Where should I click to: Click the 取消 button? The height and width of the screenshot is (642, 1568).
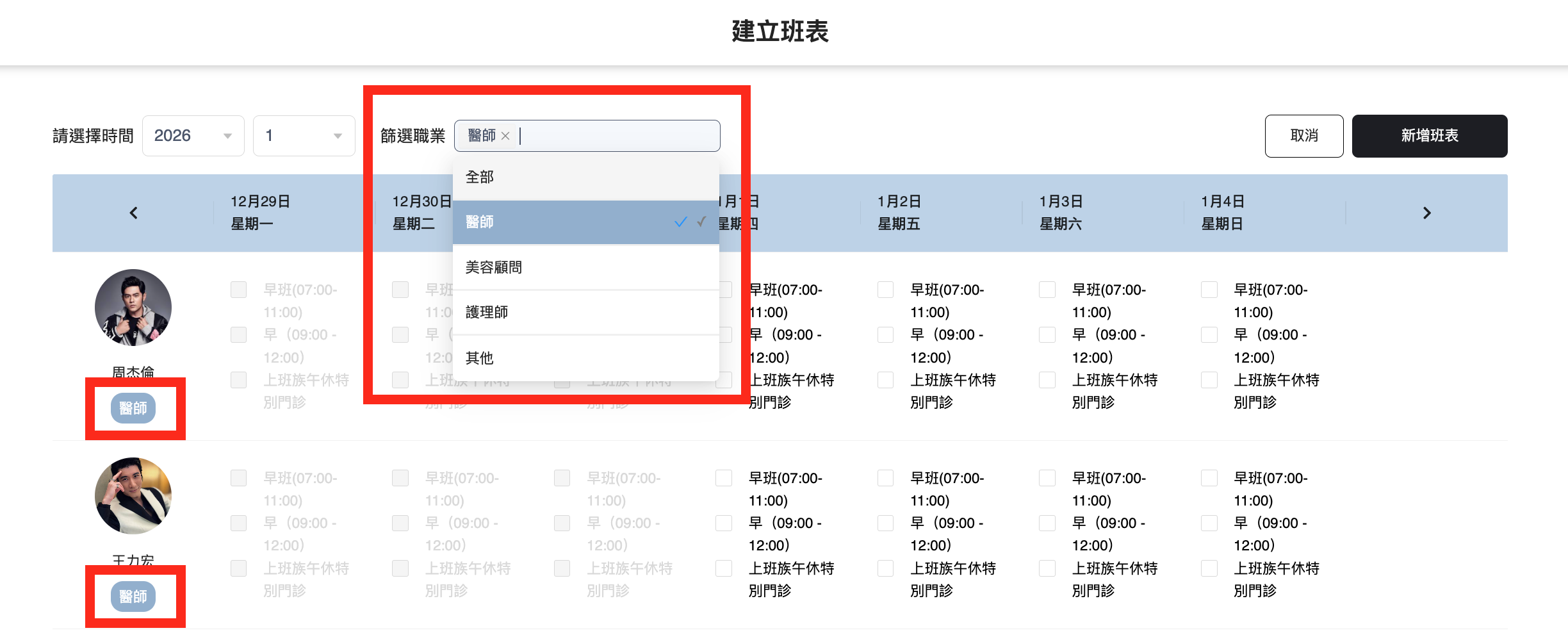[x=1303, y=136]
